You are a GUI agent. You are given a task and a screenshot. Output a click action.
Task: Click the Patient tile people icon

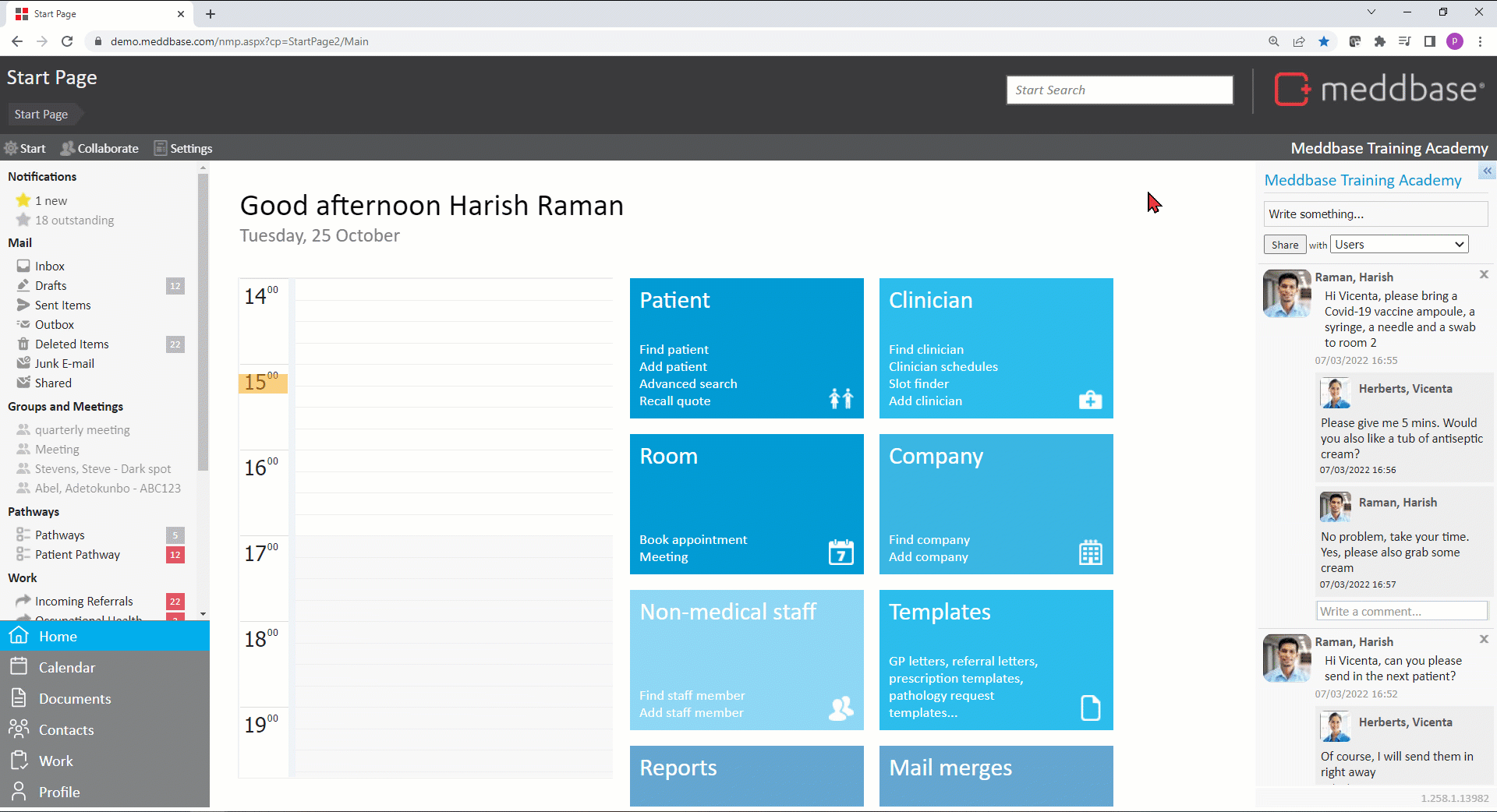pos(841,399)
